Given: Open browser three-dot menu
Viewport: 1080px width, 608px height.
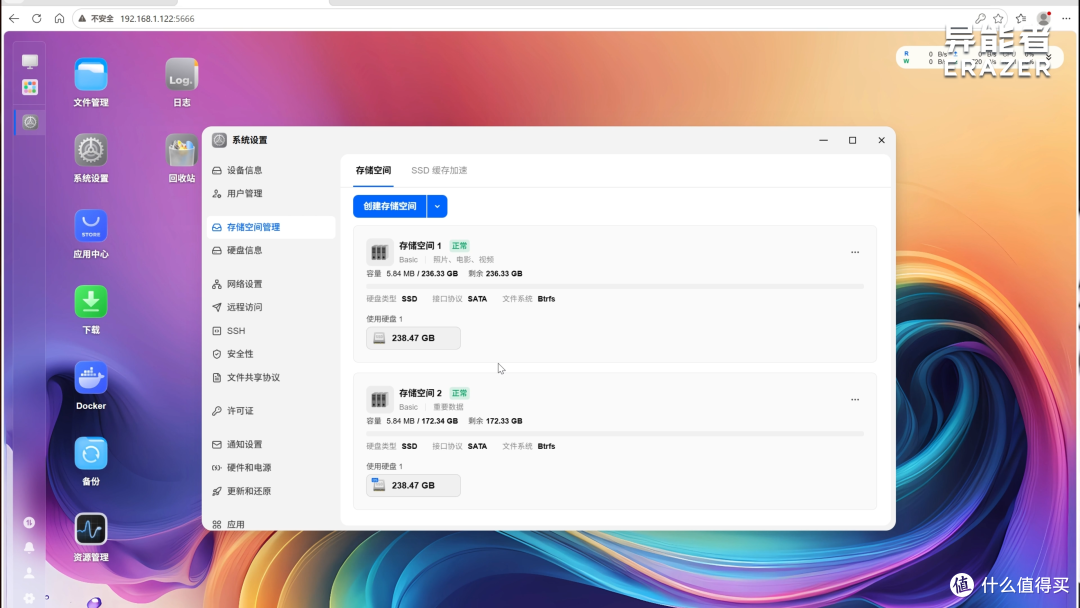Looking at the screenshot, I should (1066, 19).
